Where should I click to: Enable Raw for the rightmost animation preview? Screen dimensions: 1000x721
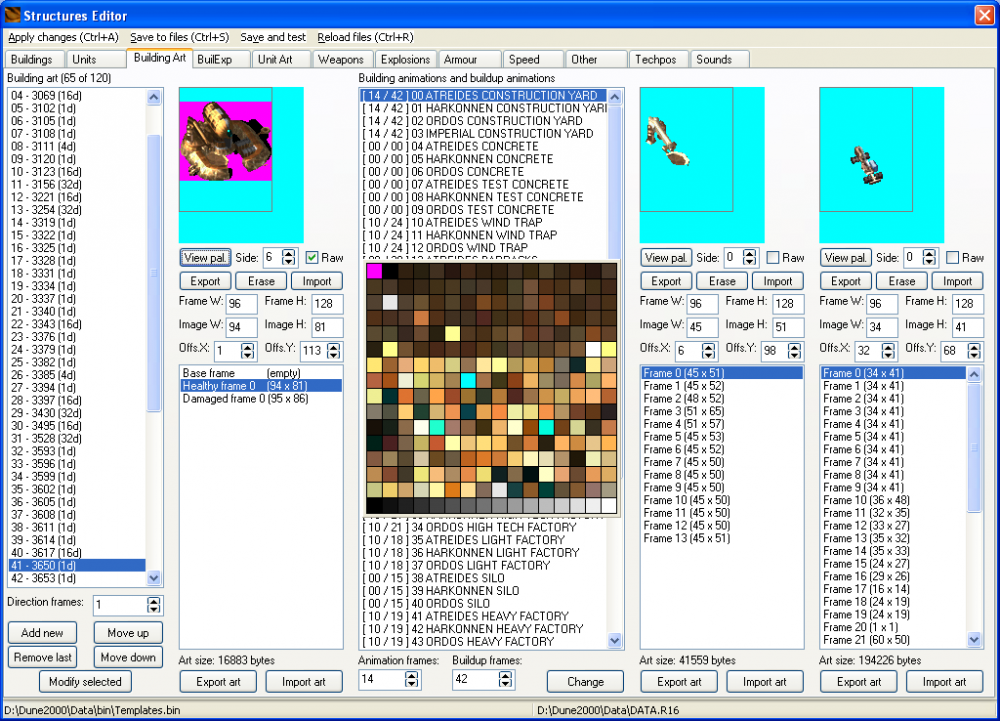(952, 257)
